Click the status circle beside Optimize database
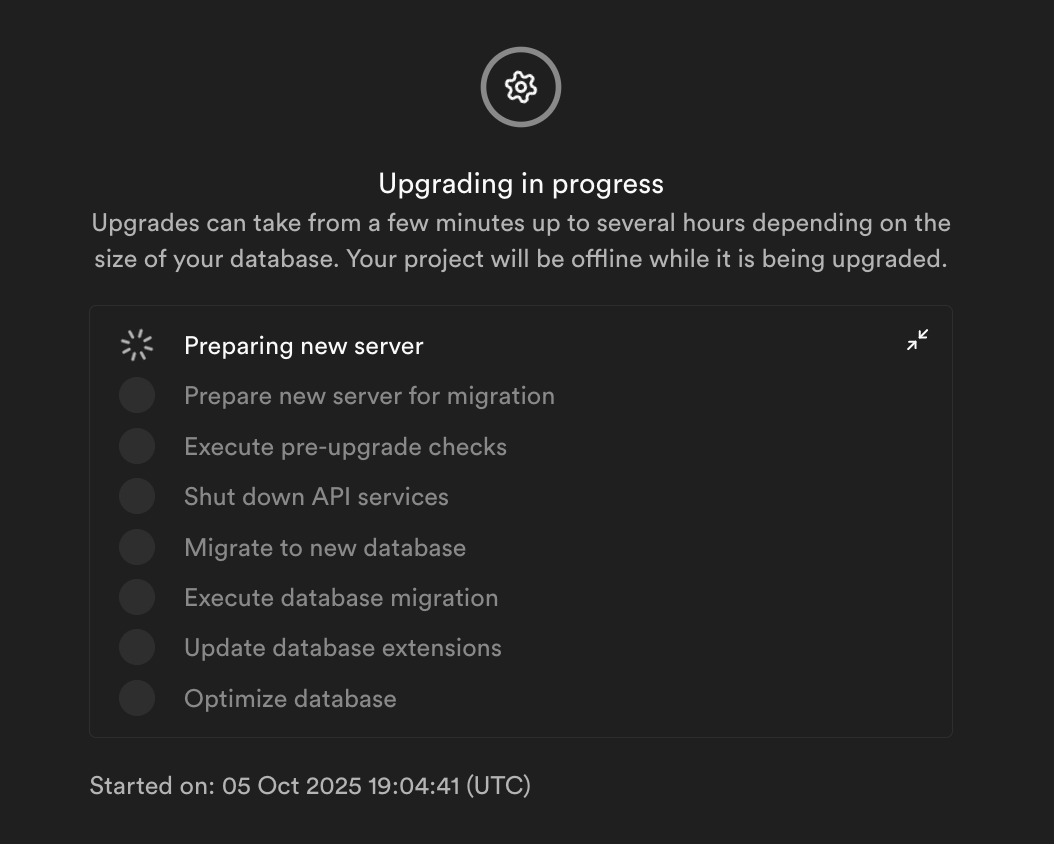 [137, 698]
